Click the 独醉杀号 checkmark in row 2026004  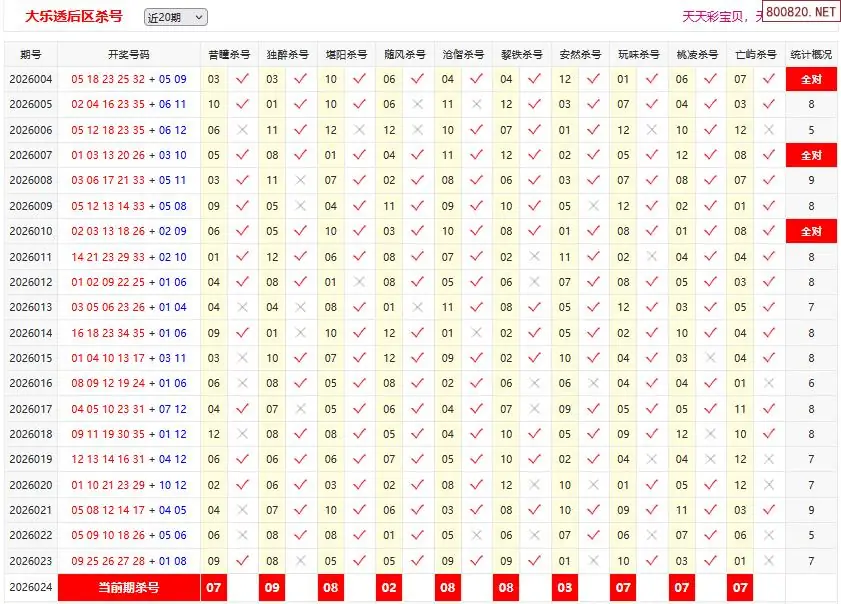[301, 79]
